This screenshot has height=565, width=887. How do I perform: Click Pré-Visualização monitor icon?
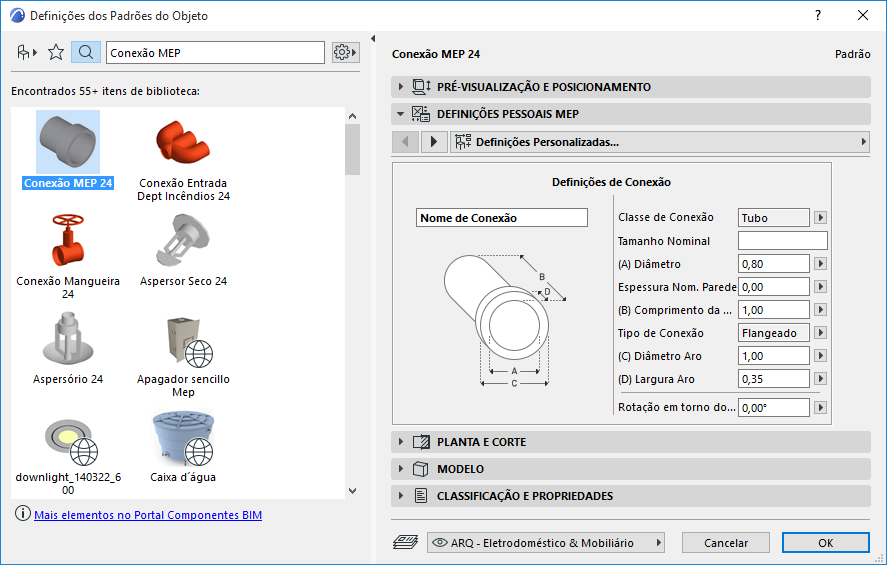coord(421,87)
